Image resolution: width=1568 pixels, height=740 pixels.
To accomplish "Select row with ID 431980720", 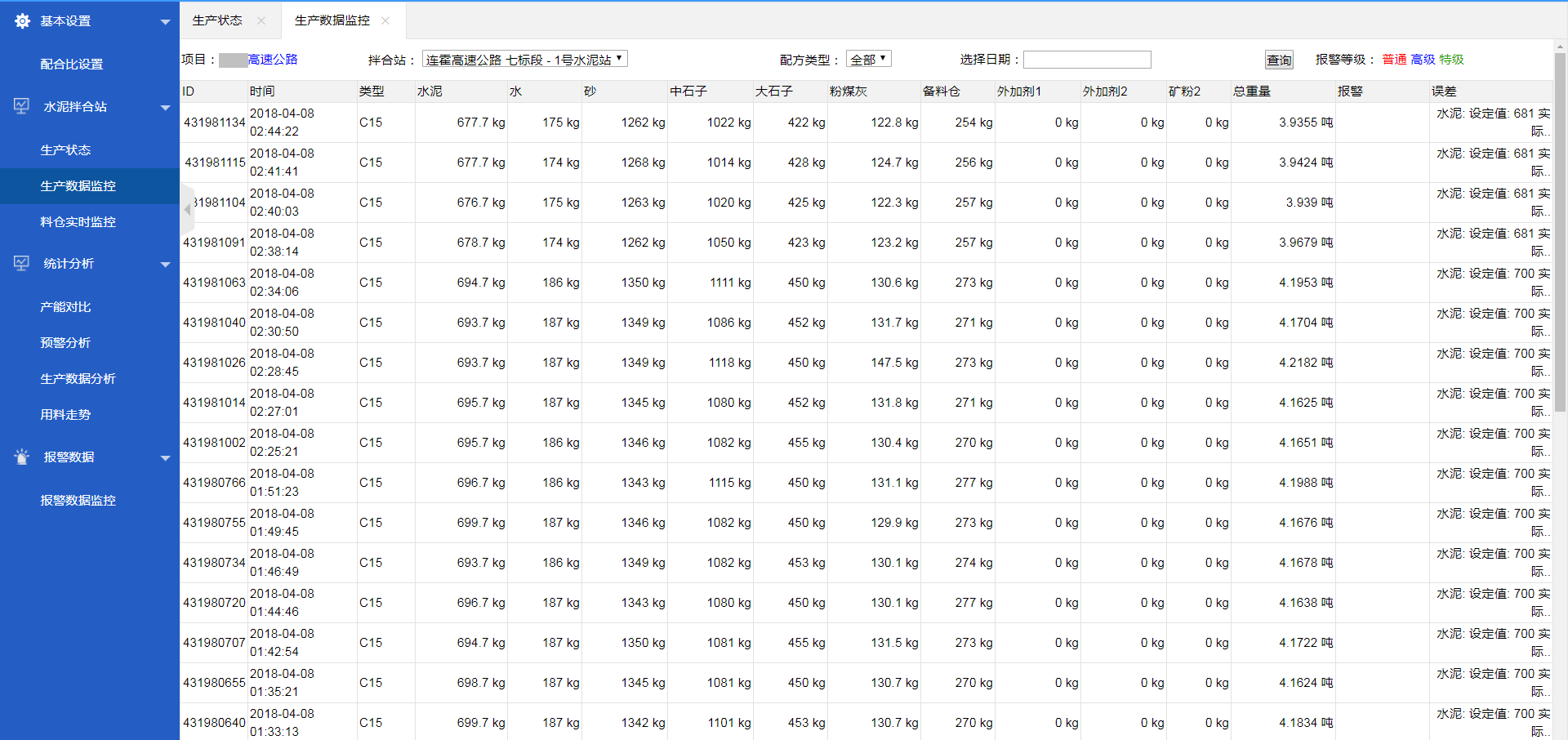I will coord(866,603).
